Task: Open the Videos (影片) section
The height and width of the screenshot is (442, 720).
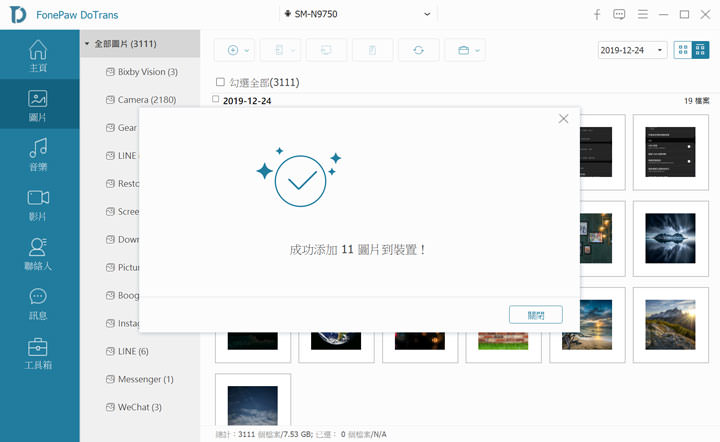Action: (x=39, y=204)
